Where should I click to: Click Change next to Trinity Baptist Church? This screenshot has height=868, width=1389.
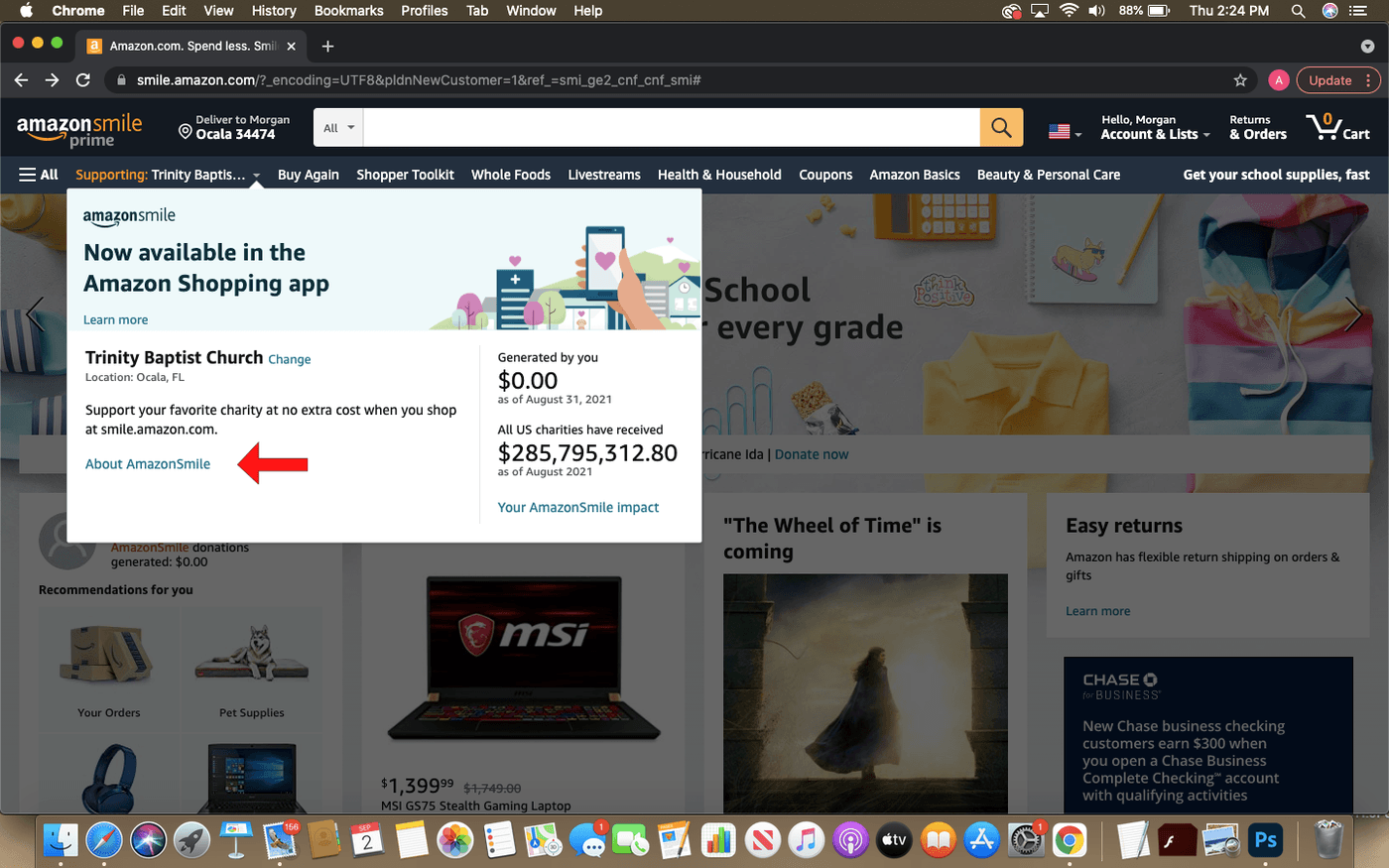click(x=290, y=359)
